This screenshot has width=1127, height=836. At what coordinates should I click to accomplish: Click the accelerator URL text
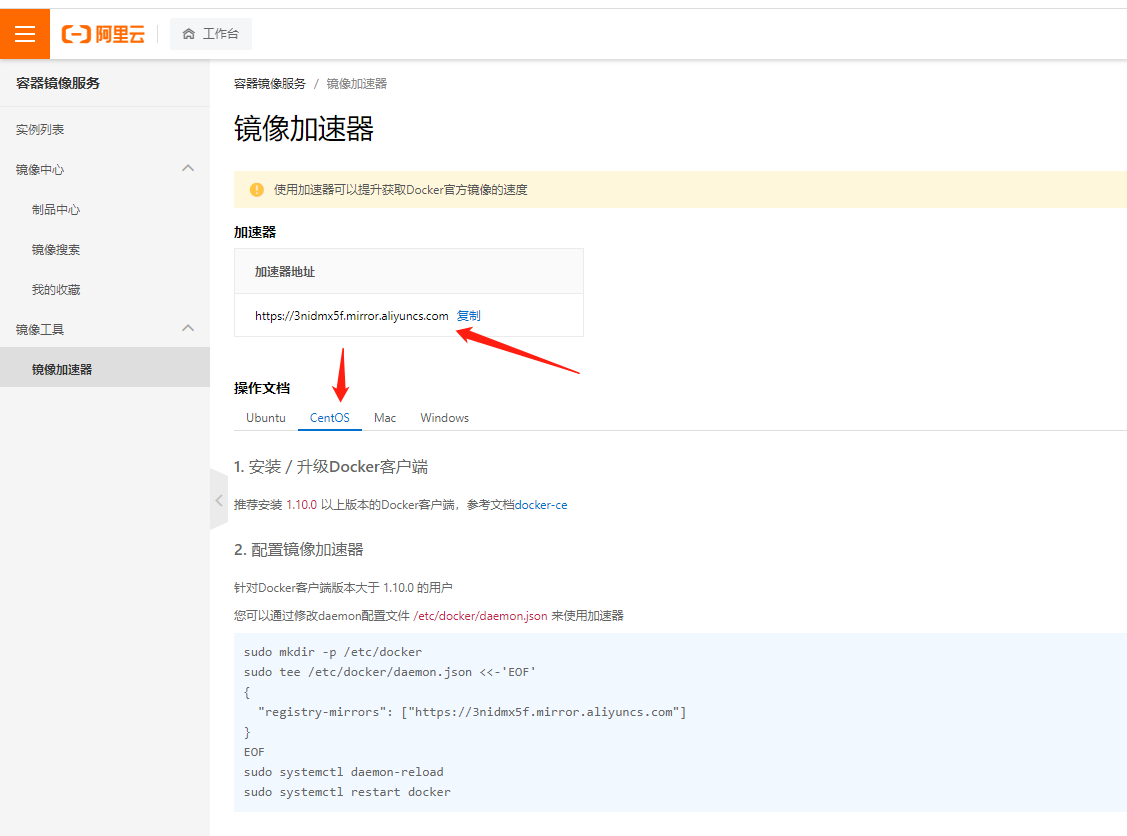click(x=351, y=316)
